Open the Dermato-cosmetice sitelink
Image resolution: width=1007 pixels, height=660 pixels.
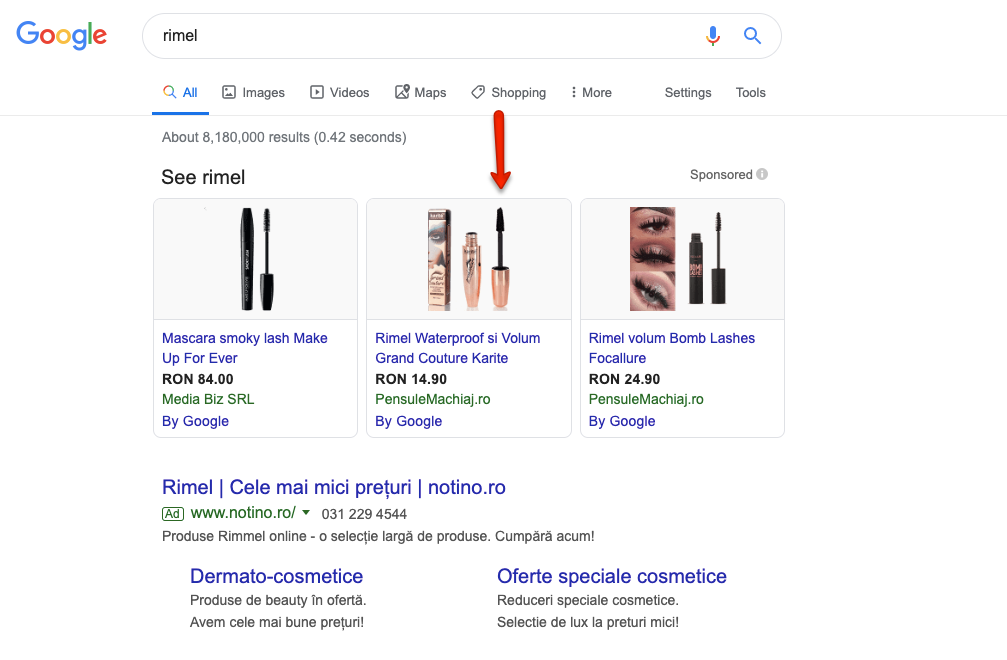pos(276,576)
